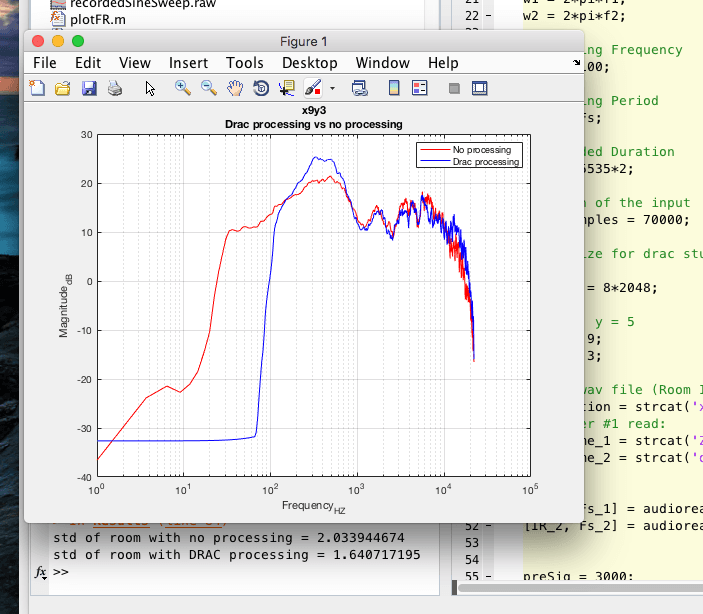
Task: Click the '= 8*2048;' code line in editor
Action: click(622, 287)
